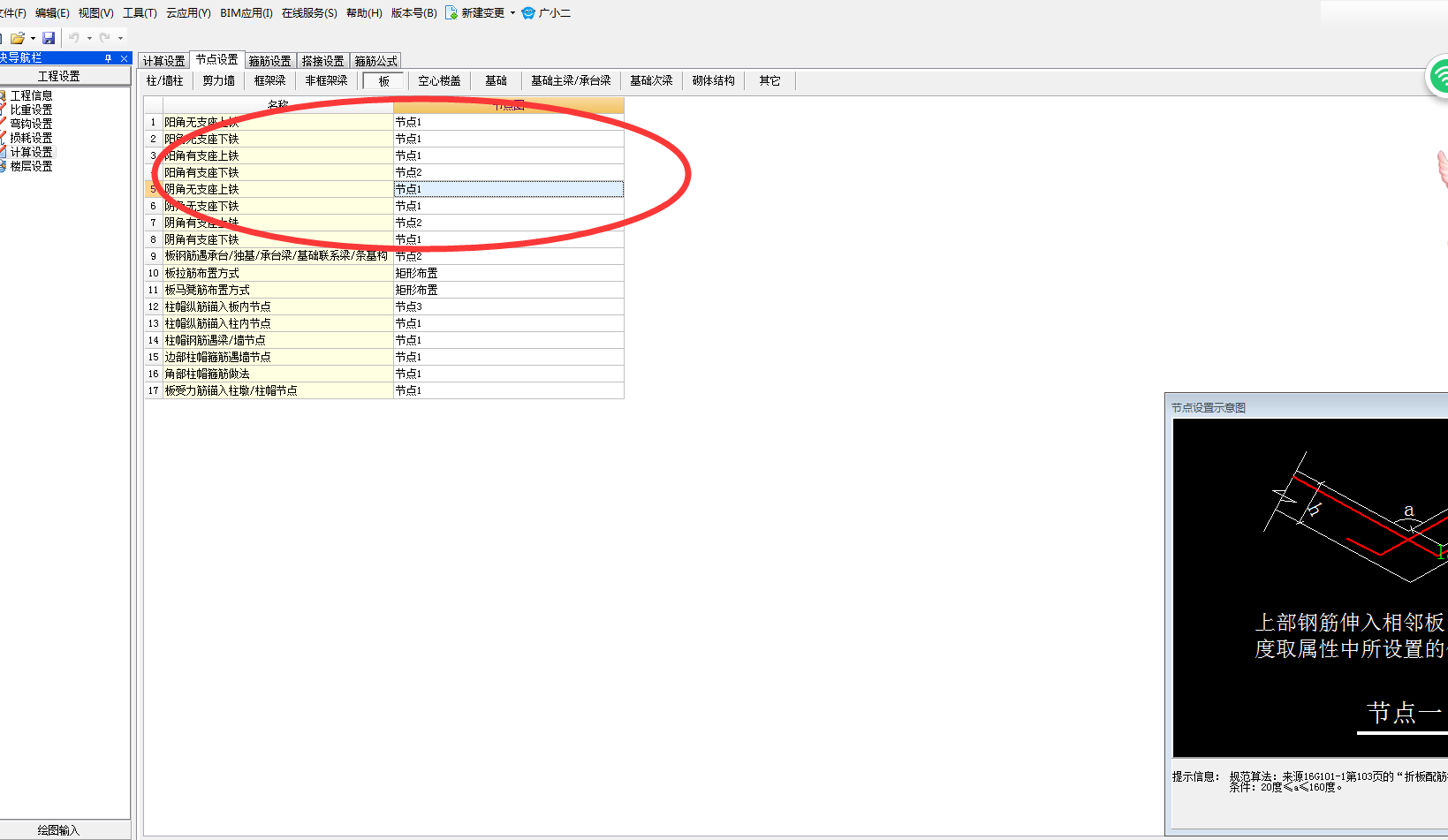The width and height of the screenshot is (1448, 840).
Task: Open the 编辑(E) menu
Action: [x=52, y=13]
